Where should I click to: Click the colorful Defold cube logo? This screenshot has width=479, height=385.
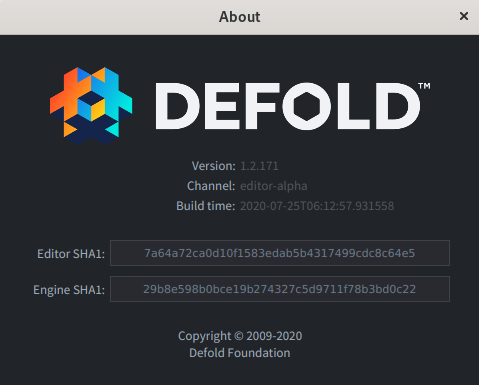91,106
